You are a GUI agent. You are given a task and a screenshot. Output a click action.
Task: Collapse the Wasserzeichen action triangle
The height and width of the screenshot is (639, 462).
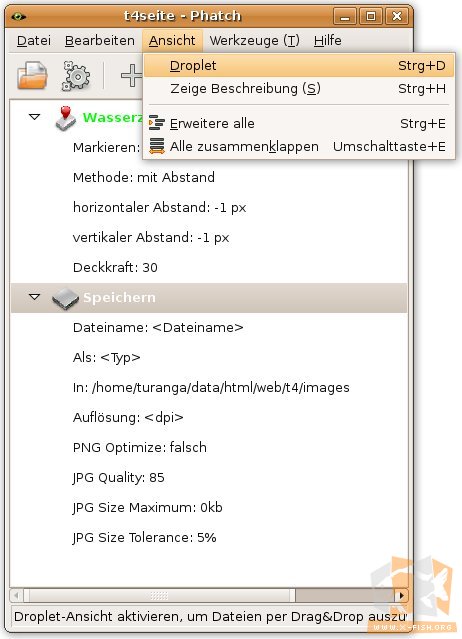[x=35, y=117]
